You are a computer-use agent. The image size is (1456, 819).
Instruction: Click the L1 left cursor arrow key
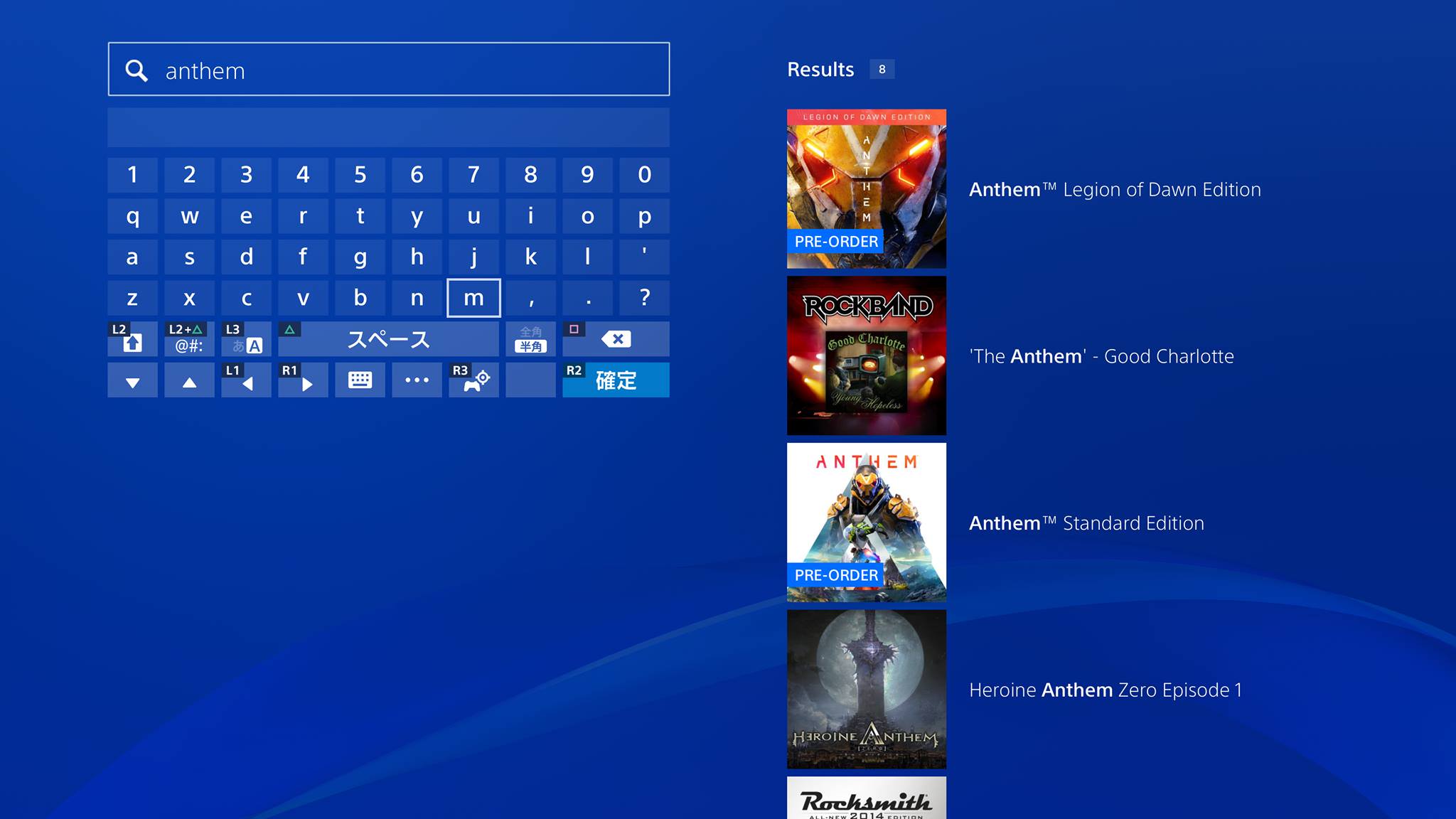[x=246, y=380]
